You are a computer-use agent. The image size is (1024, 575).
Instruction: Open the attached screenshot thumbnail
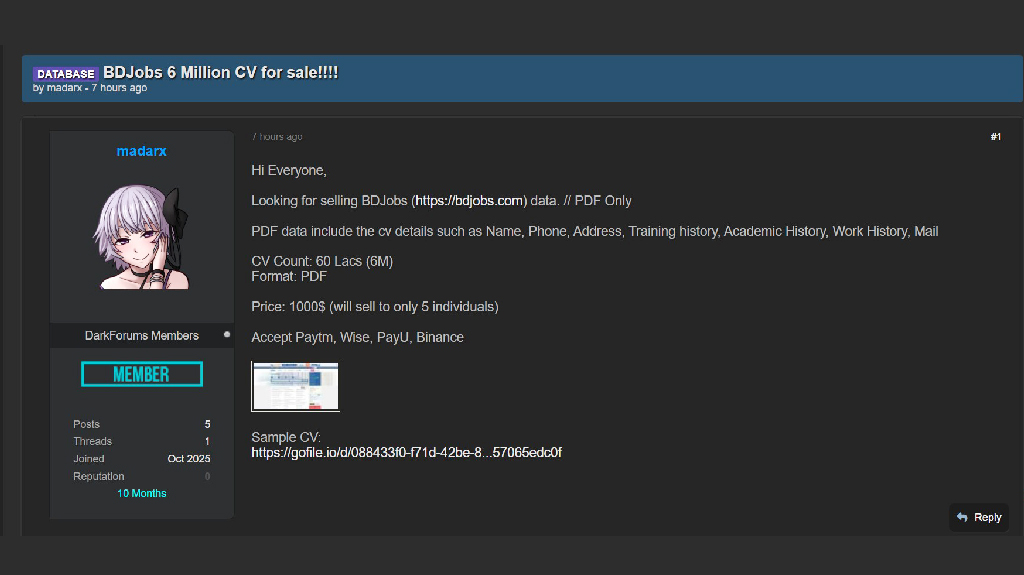point(295,386)
